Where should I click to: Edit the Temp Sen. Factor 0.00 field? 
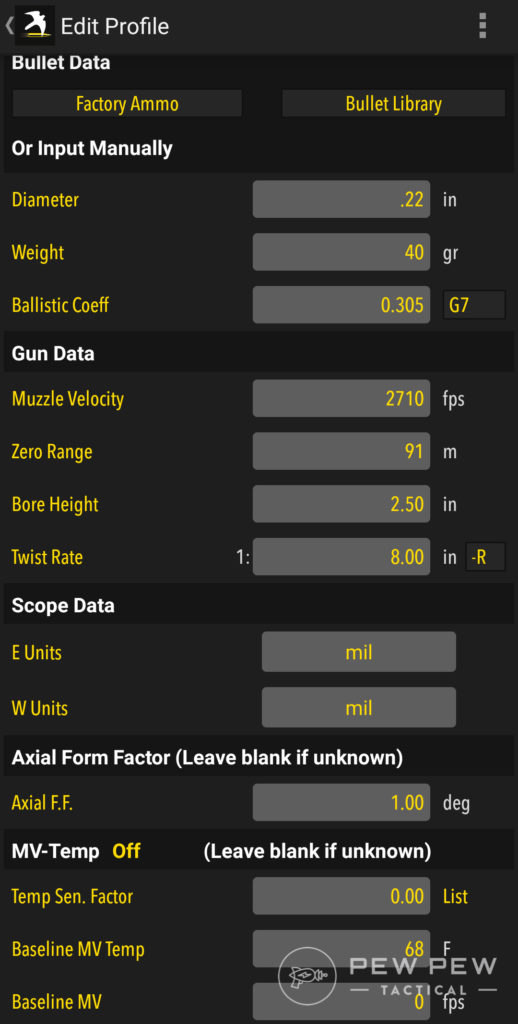pos(341,896)
